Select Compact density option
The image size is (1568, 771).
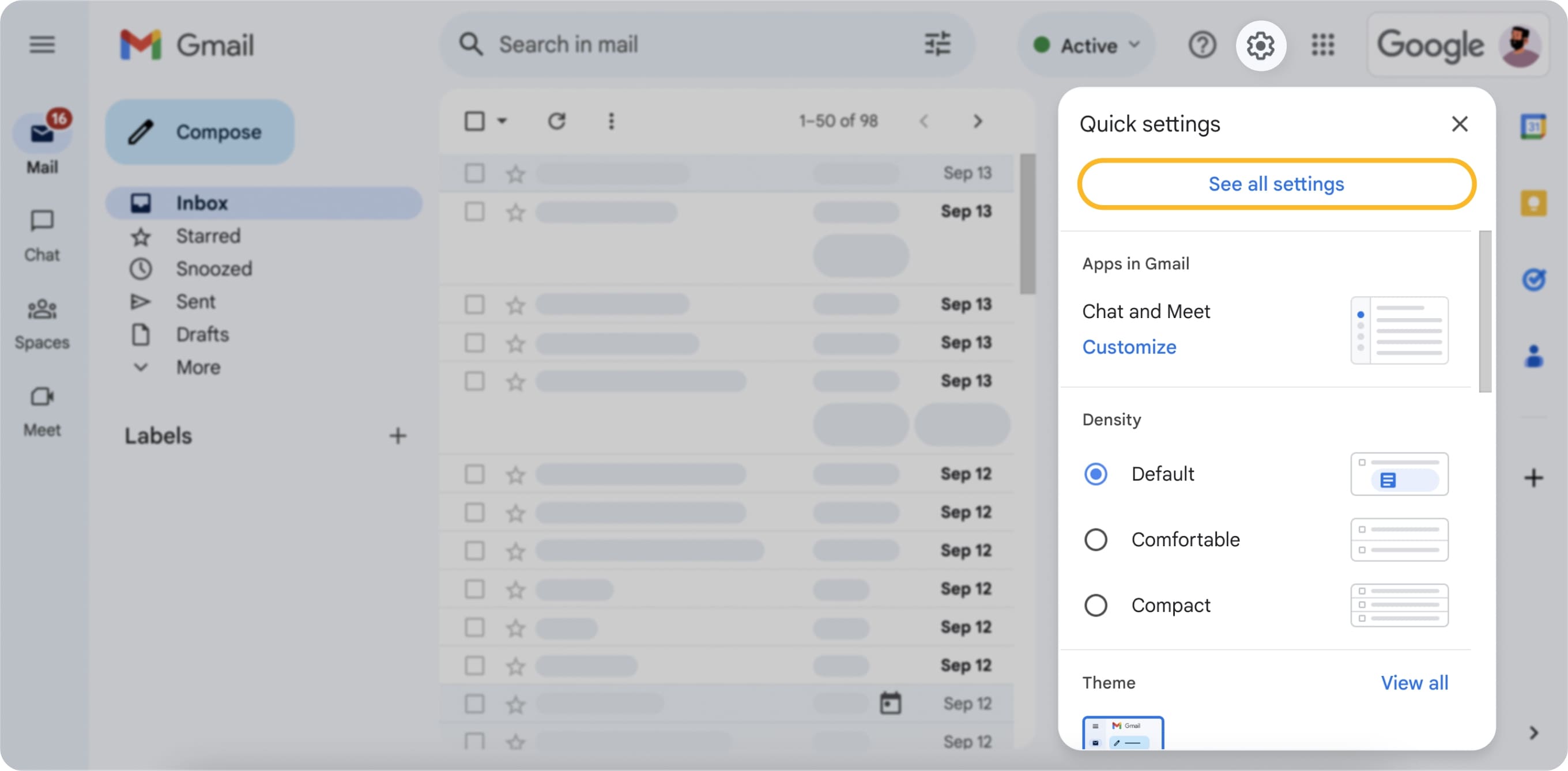click(1096, 605)
